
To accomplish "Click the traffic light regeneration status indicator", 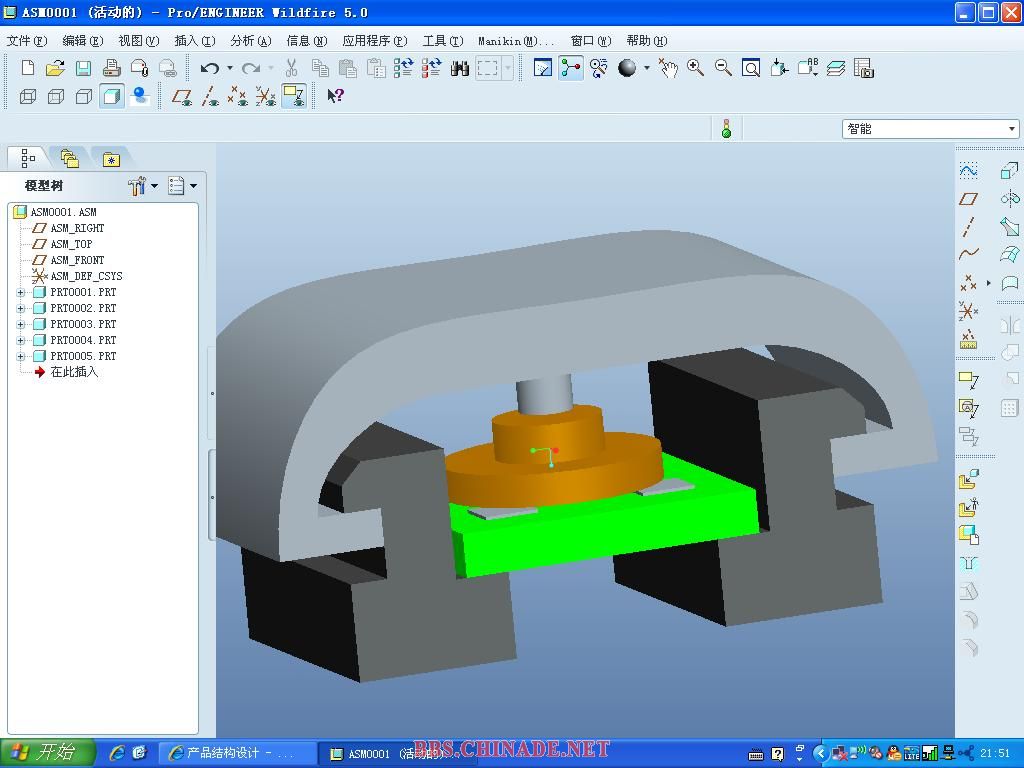I will pos(726,129).
